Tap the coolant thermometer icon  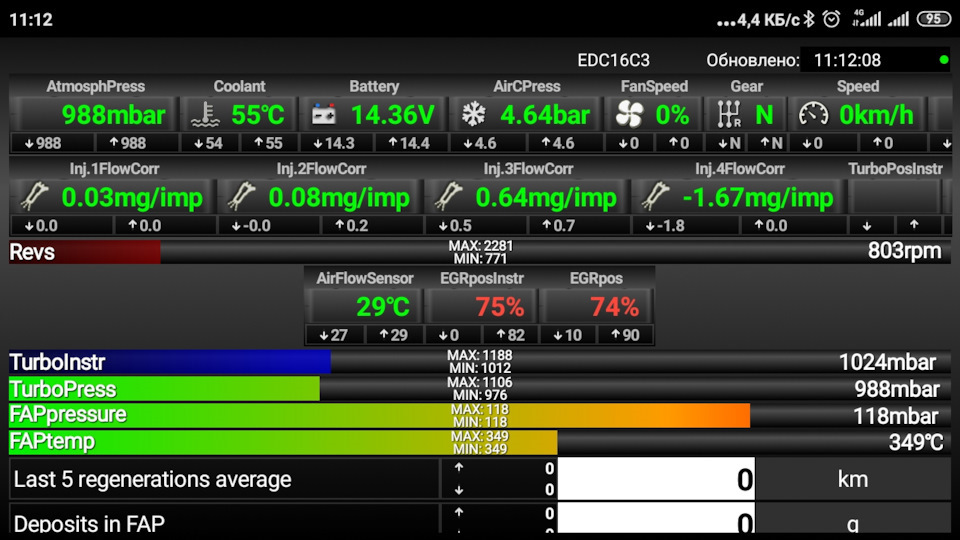(206, 114)
